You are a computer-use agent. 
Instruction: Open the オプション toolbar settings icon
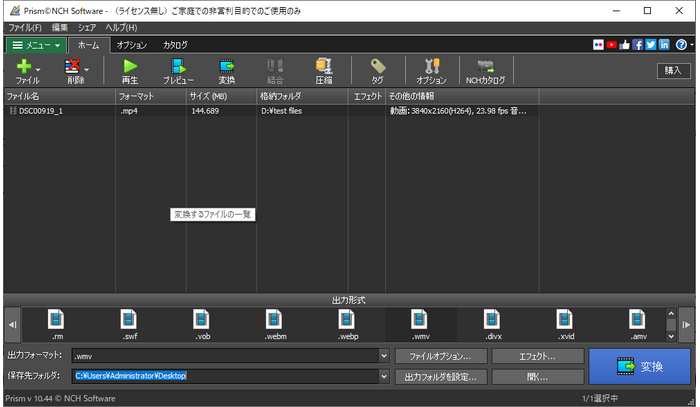point(431,69)
